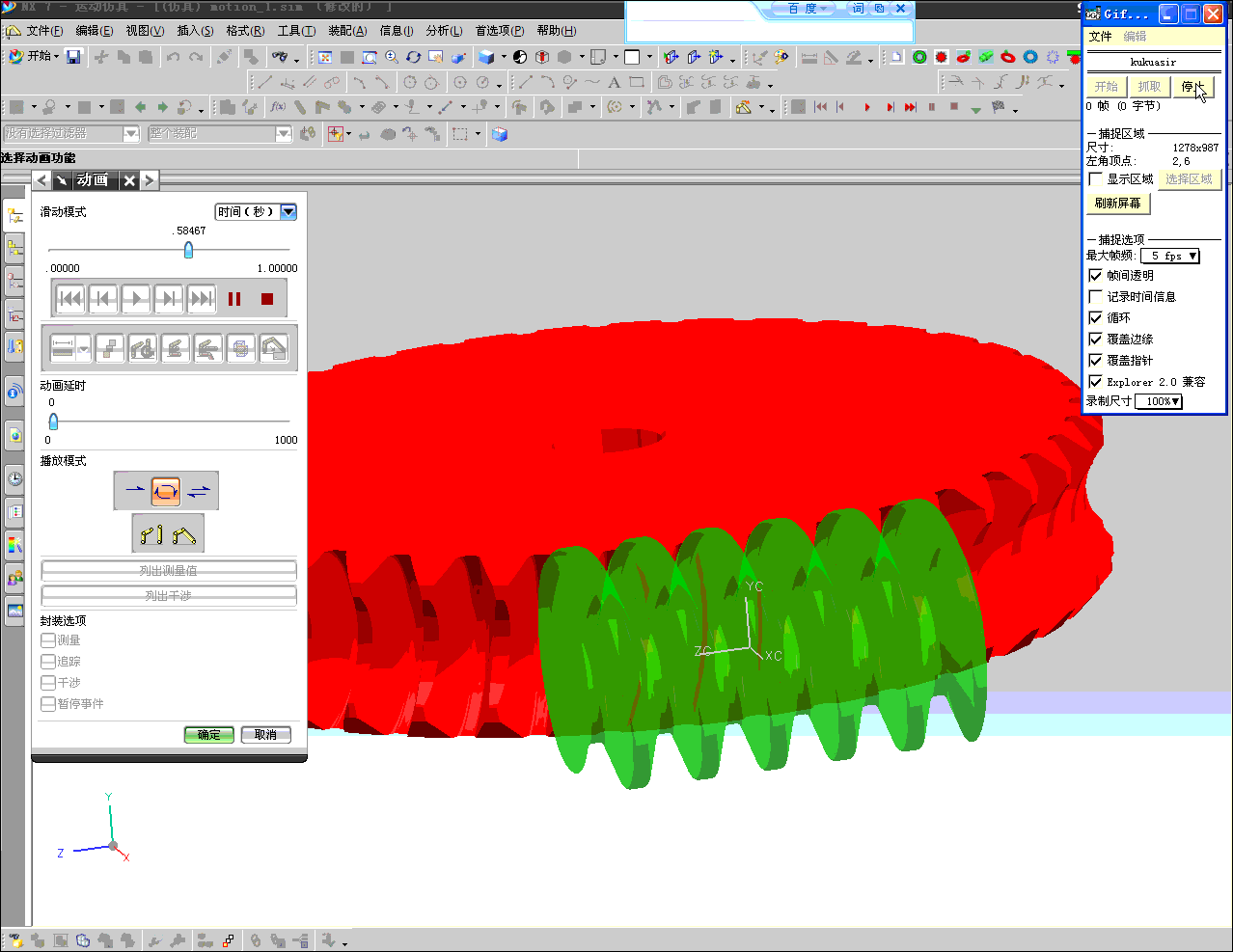Select retrace back-and-forth playback mode

[199, 491]
